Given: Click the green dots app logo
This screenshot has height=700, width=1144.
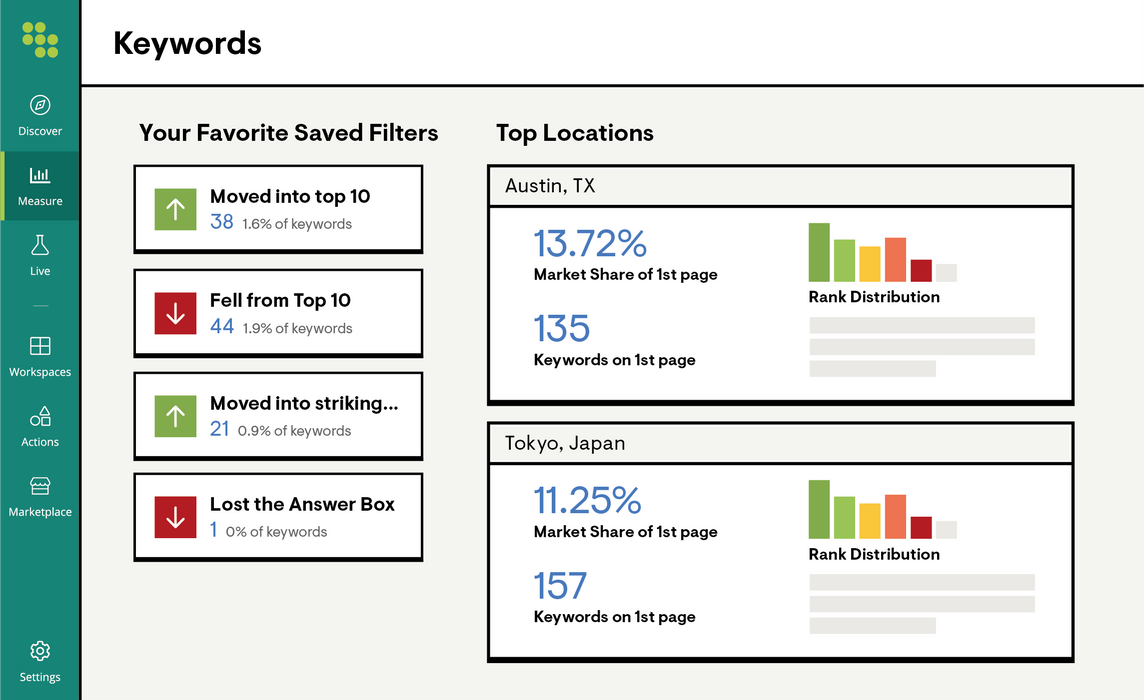Looking at the screenshot, I should coord(40,39).
